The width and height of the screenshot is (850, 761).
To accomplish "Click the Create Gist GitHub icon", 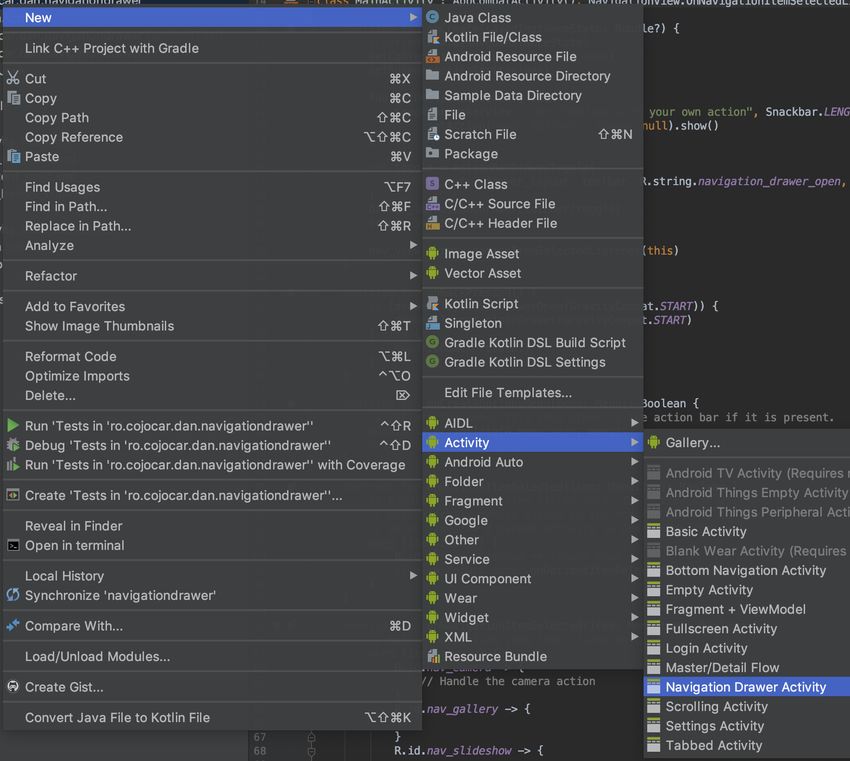I will tap(13, 687).
